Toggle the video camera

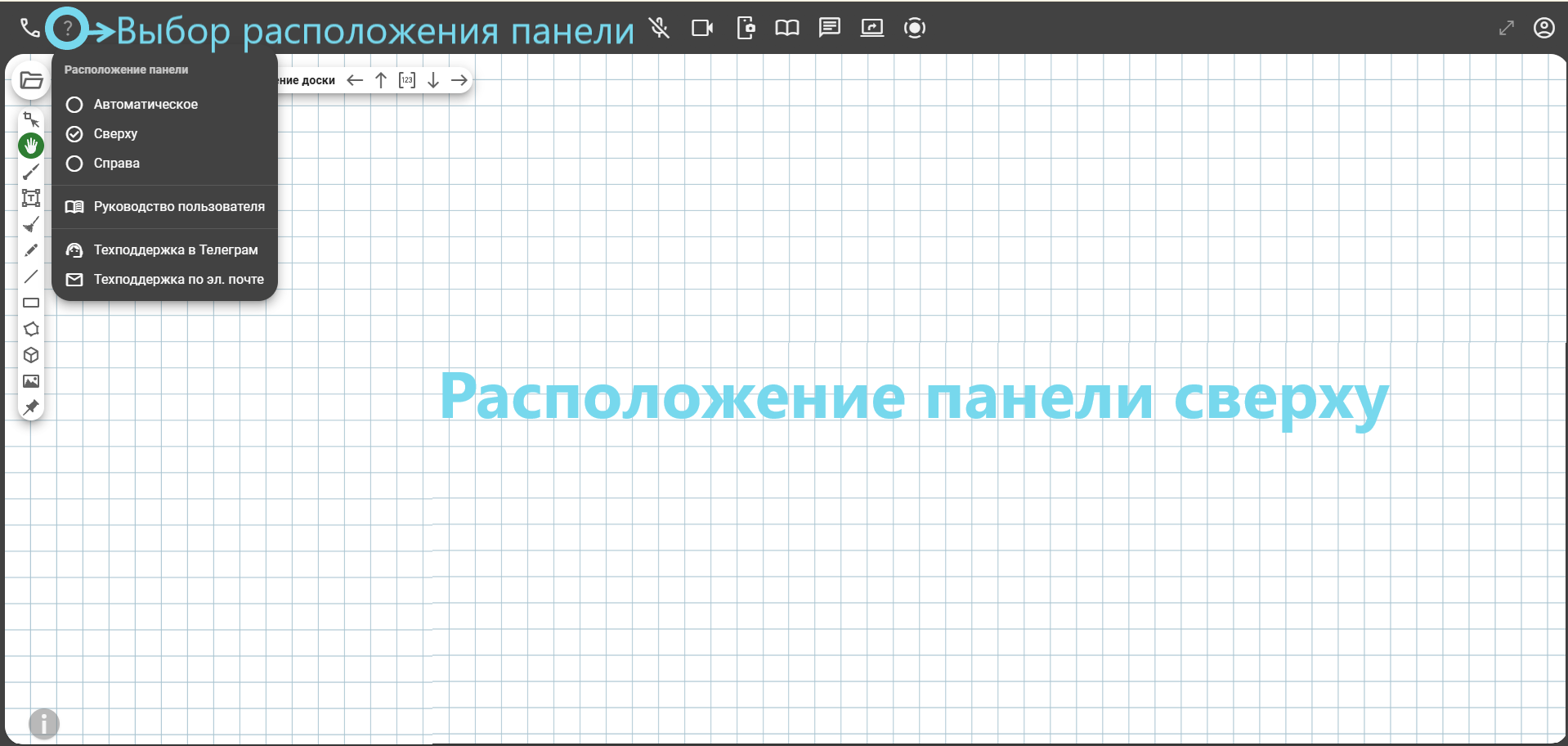[x=701, y=28]
